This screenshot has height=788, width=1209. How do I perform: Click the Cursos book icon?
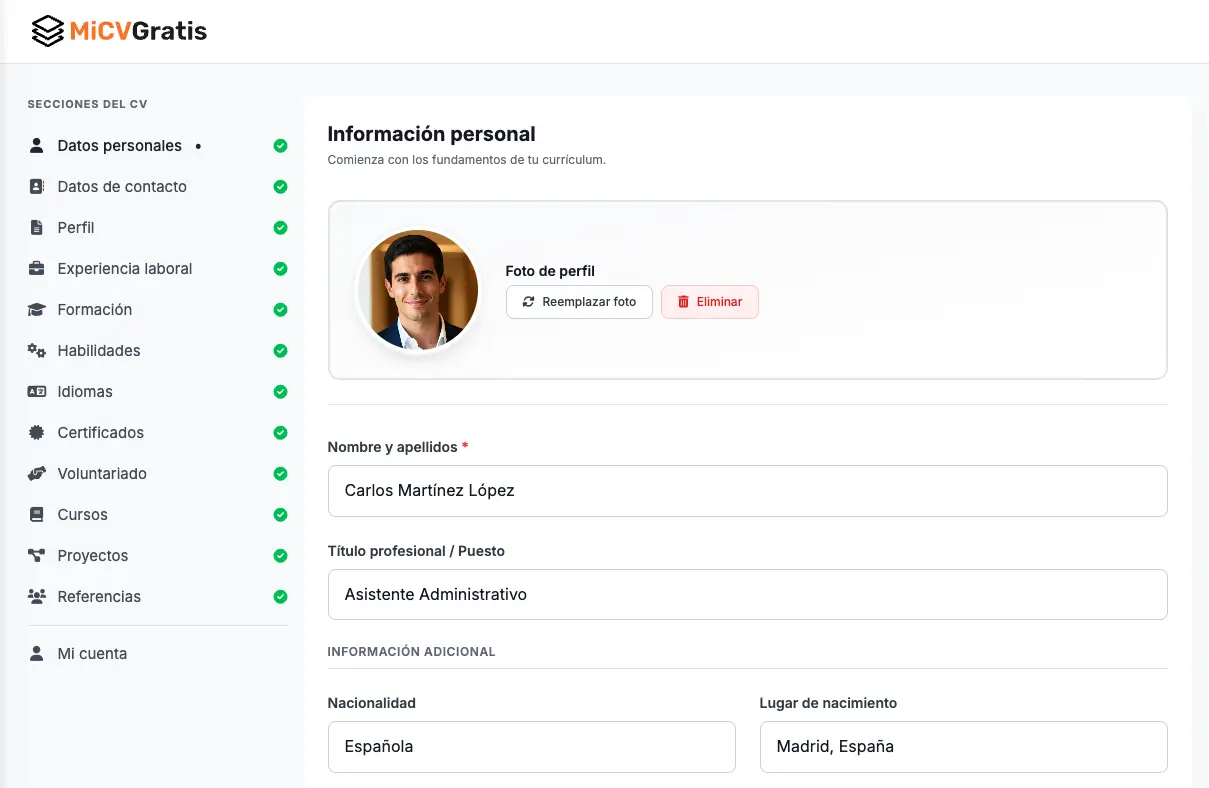(x=36, y=514)
